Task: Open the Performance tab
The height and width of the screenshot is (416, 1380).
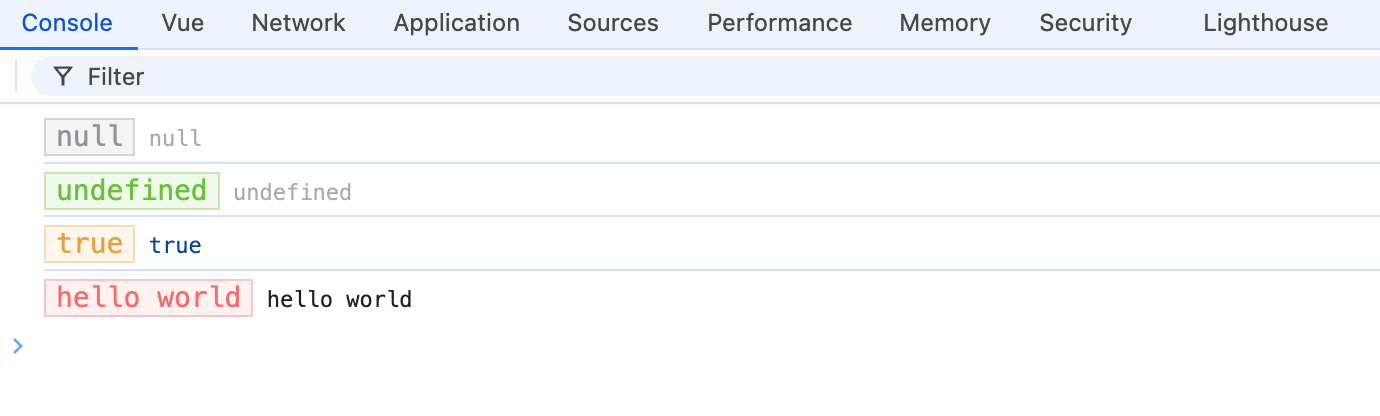Action: coord(780,23)
